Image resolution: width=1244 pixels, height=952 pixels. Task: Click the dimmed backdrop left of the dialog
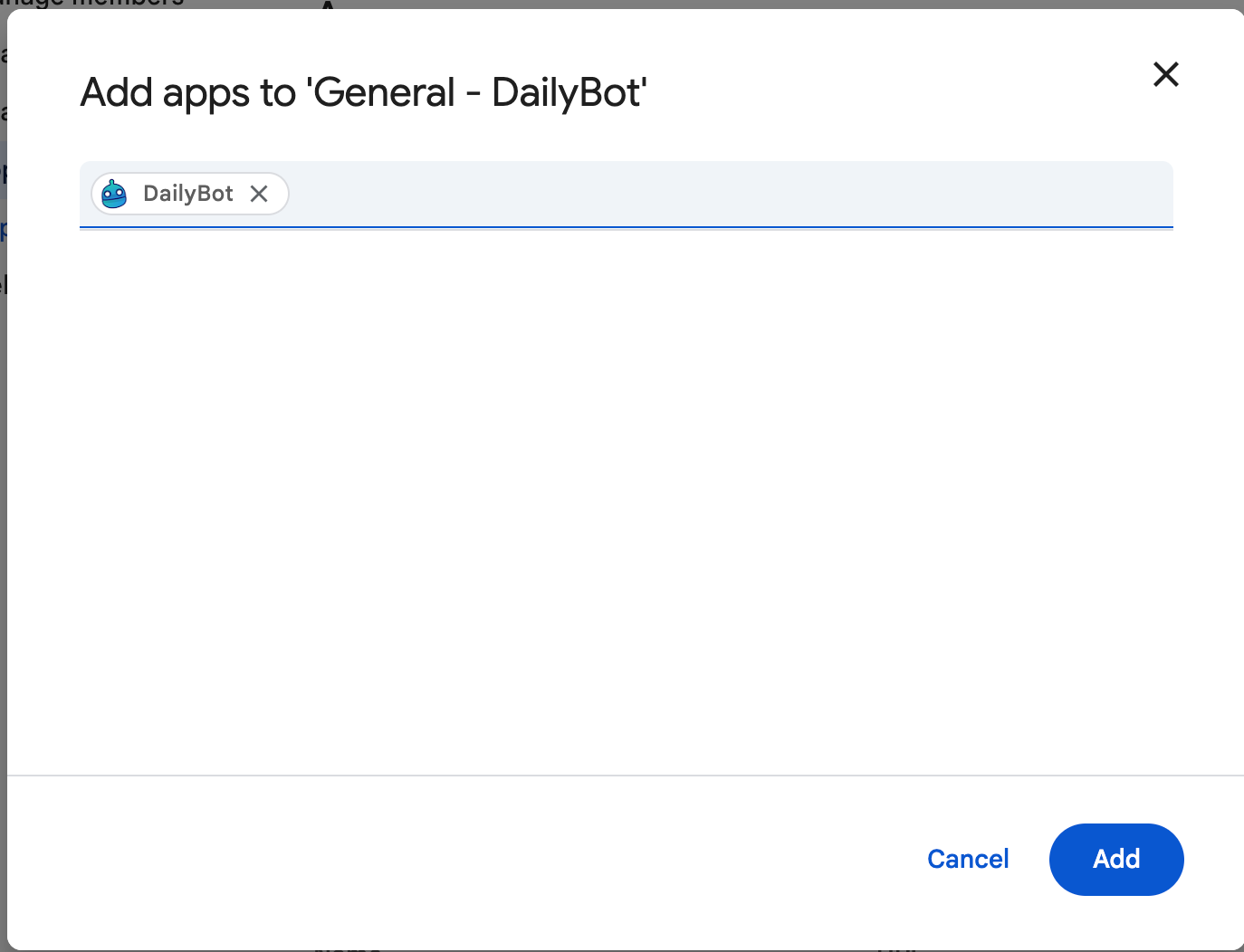tap(3, 452)
